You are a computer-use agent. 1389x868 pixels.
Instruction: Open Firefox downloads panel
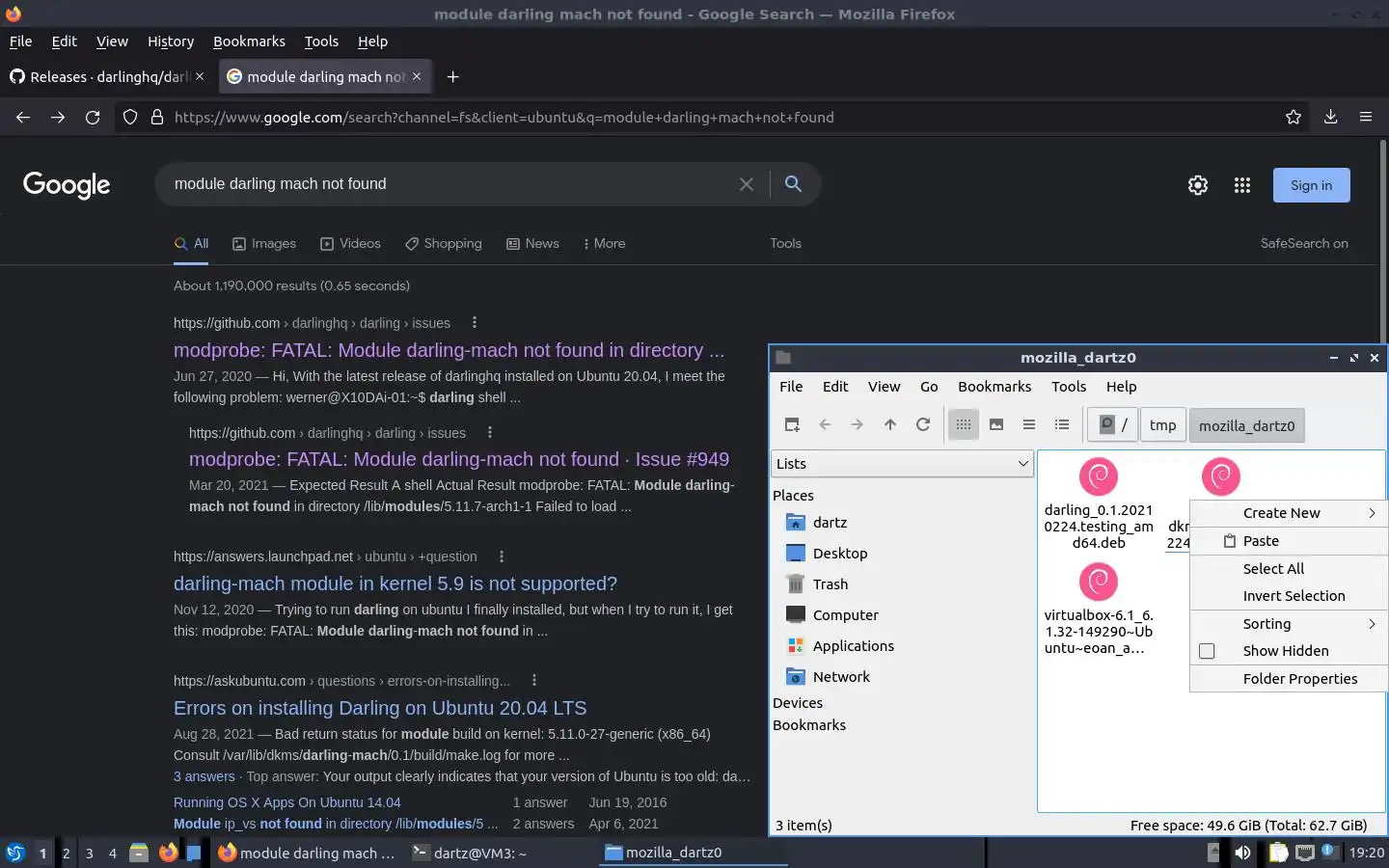tap(1330, 117)
